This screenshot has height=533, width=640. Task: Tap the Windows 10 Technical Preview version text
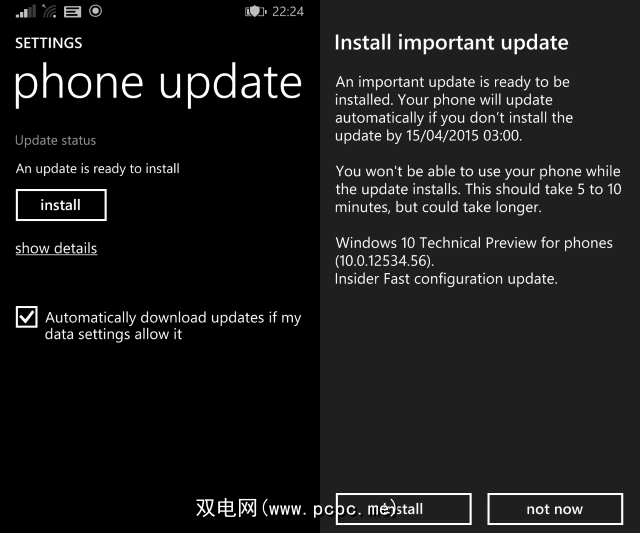(474, 252)
